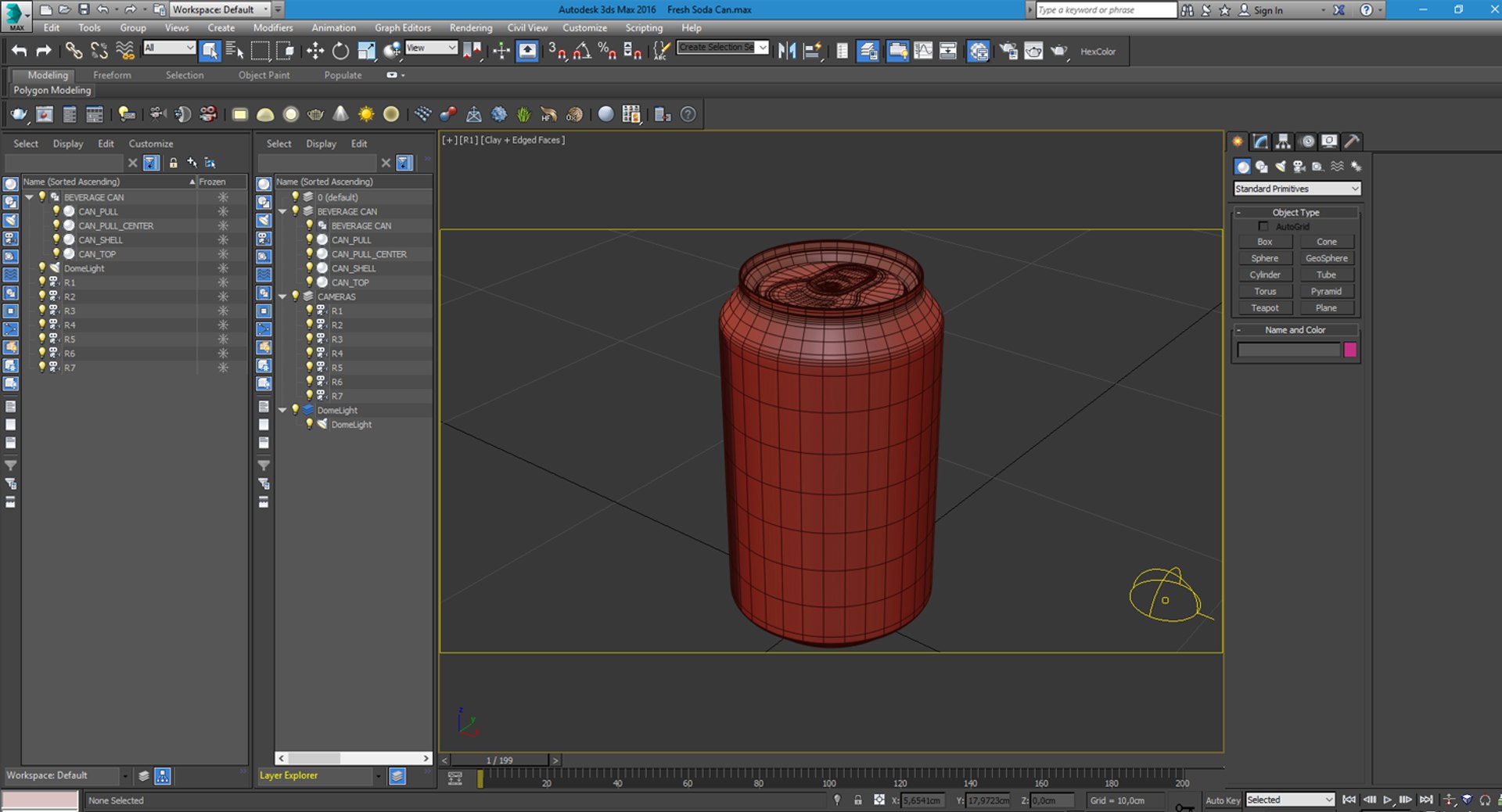Open the Utilities hammer panel tab

pyautogui.click(x=1352, y=142)
